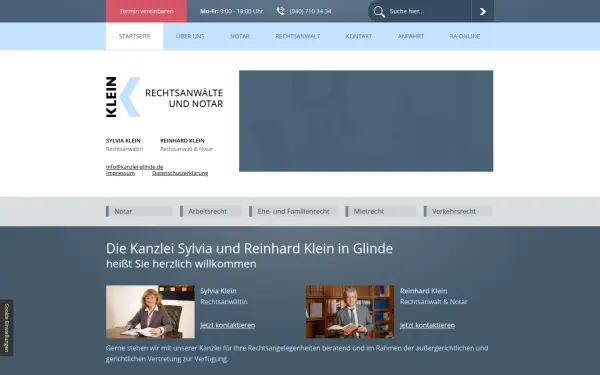
Task: Open the Startseite menu item
Action: coord(134,36)
